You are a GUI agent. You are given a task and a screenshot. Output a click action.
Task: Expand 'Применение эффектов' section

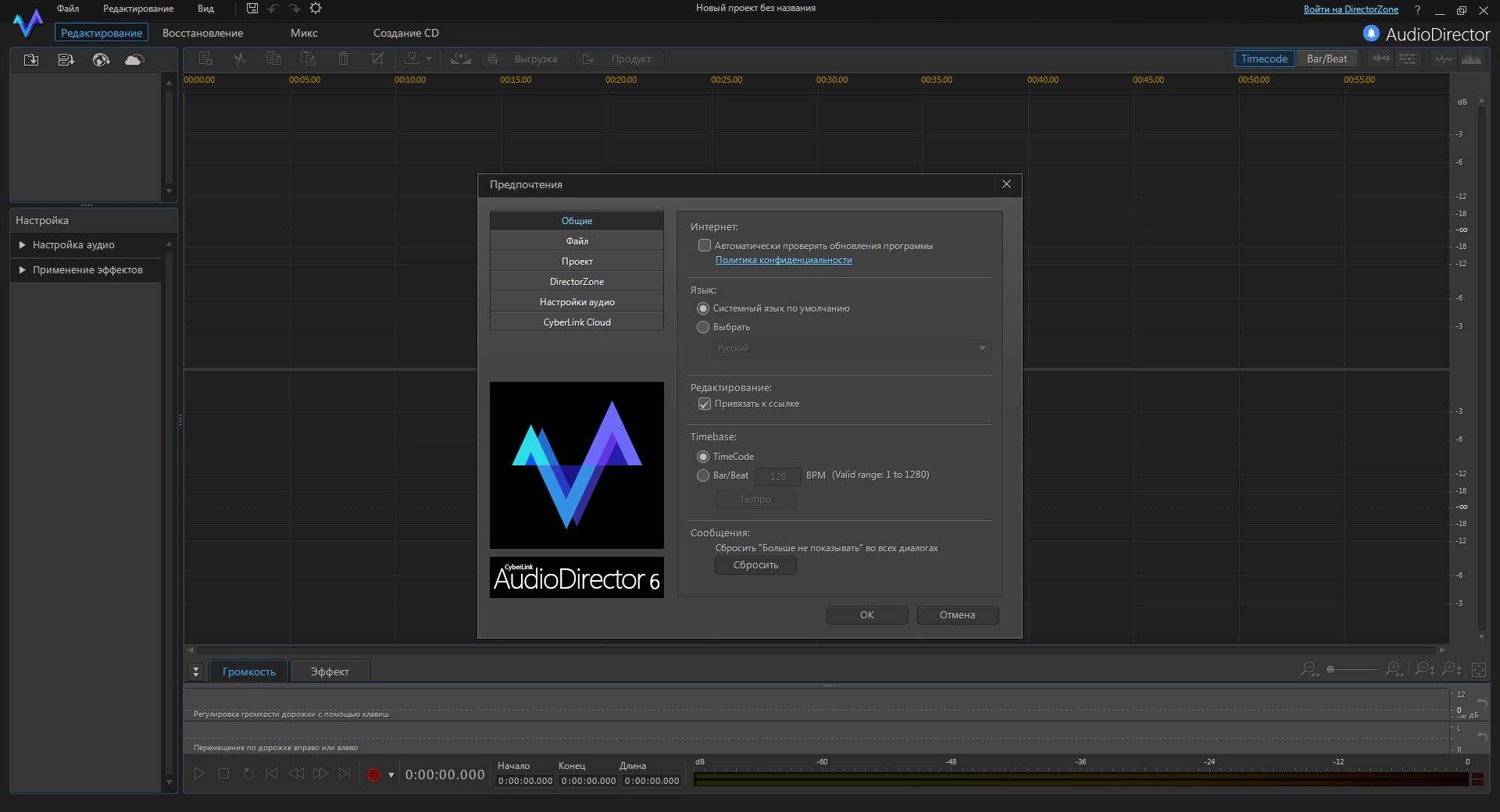point(23,270)
